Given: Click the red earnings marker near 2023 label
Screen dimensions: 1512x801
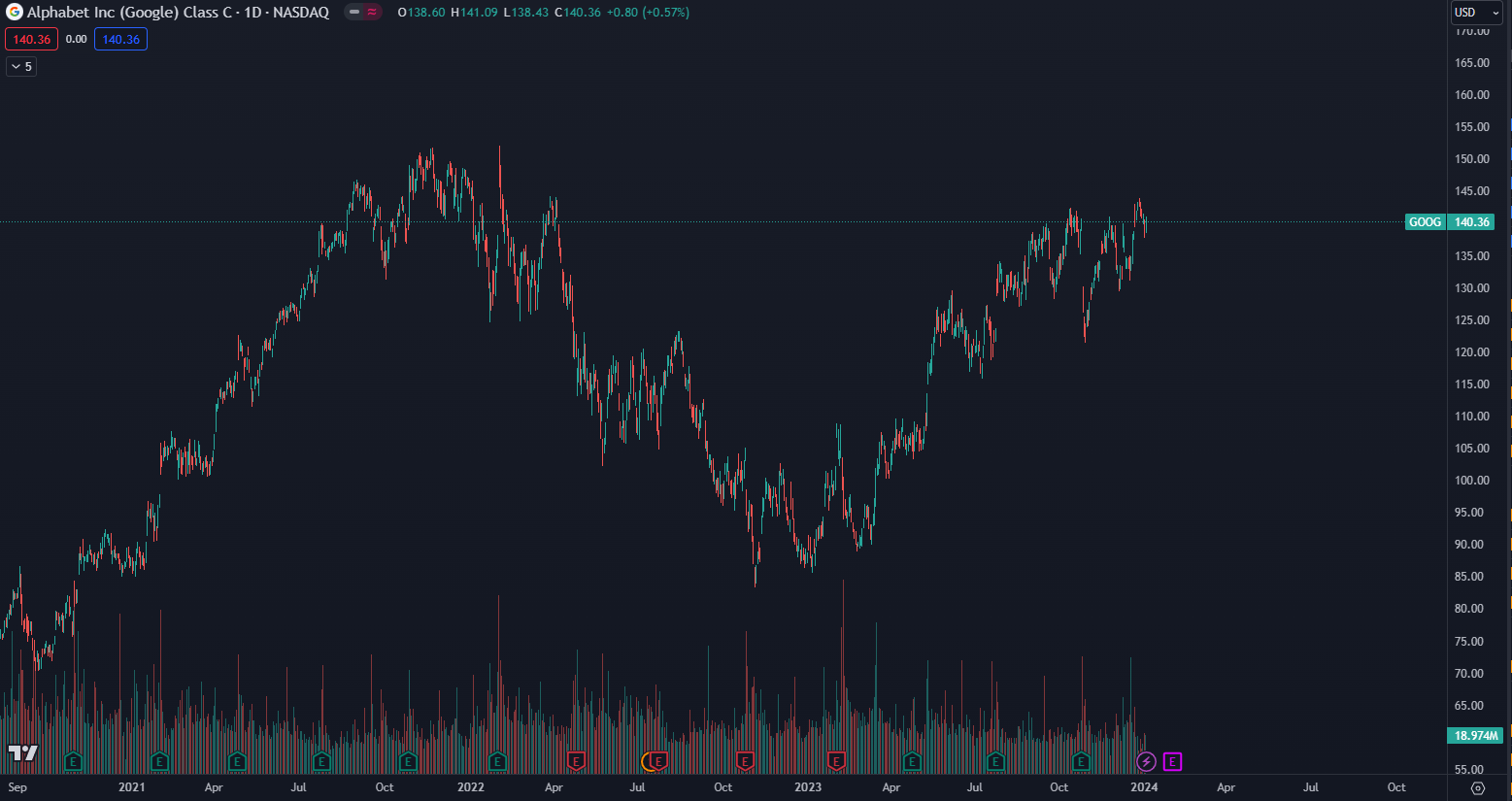Looking at the screenshot, I should [x=836, y=761].
